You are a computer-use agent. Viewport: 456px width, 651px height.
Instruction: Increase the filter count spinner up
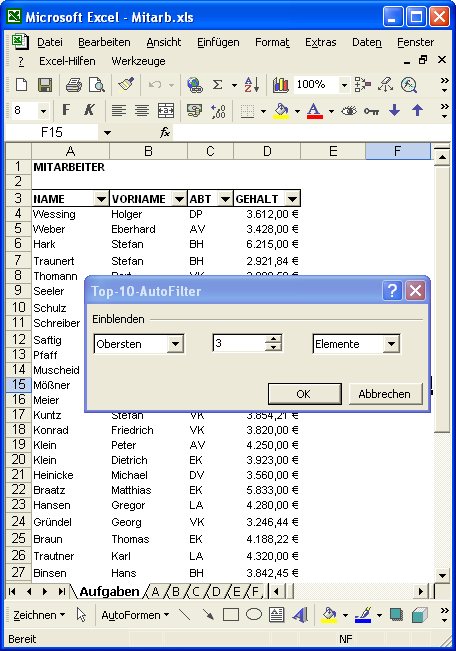[x=273, y=339]
